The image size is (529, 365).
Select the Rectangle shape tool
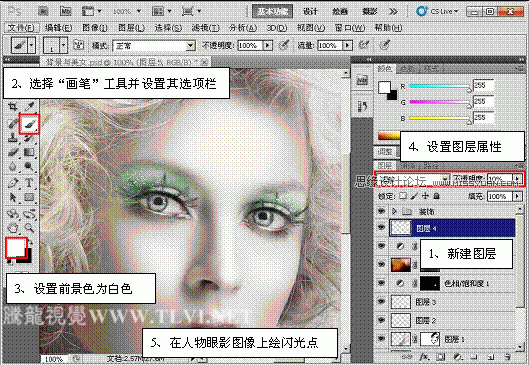(30, 197)
